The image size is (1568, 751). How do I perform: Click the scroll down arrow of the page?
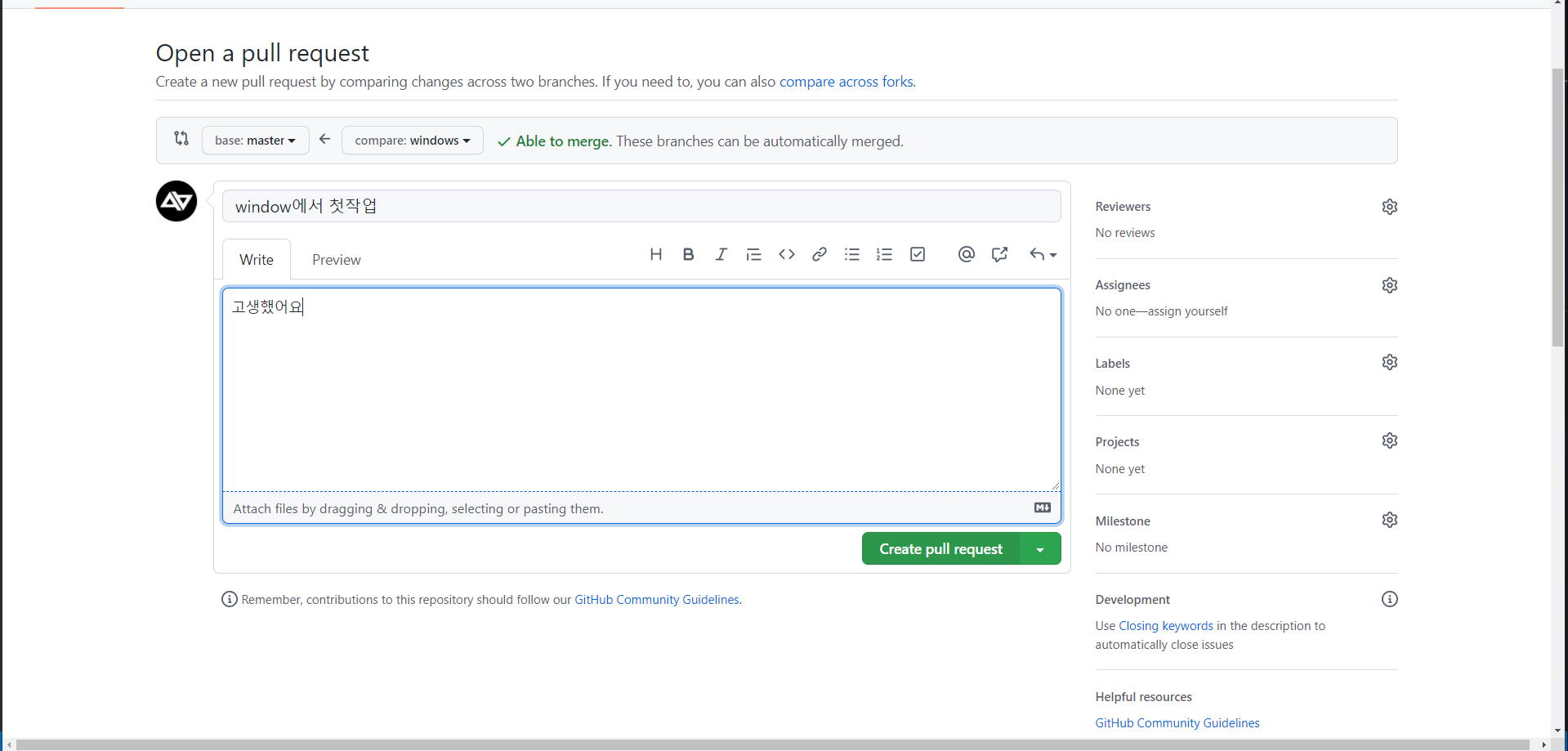(x=1557, y=731)
